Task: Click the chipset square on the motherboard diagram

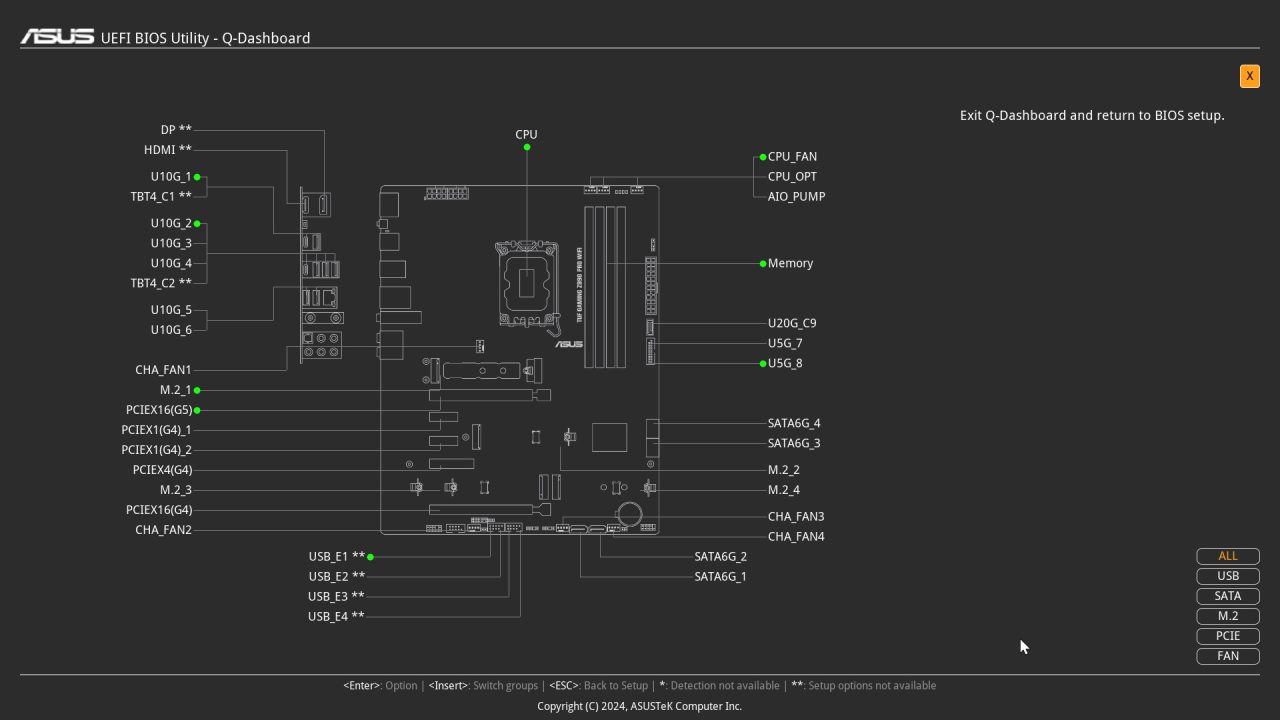Action: (609, 438)
